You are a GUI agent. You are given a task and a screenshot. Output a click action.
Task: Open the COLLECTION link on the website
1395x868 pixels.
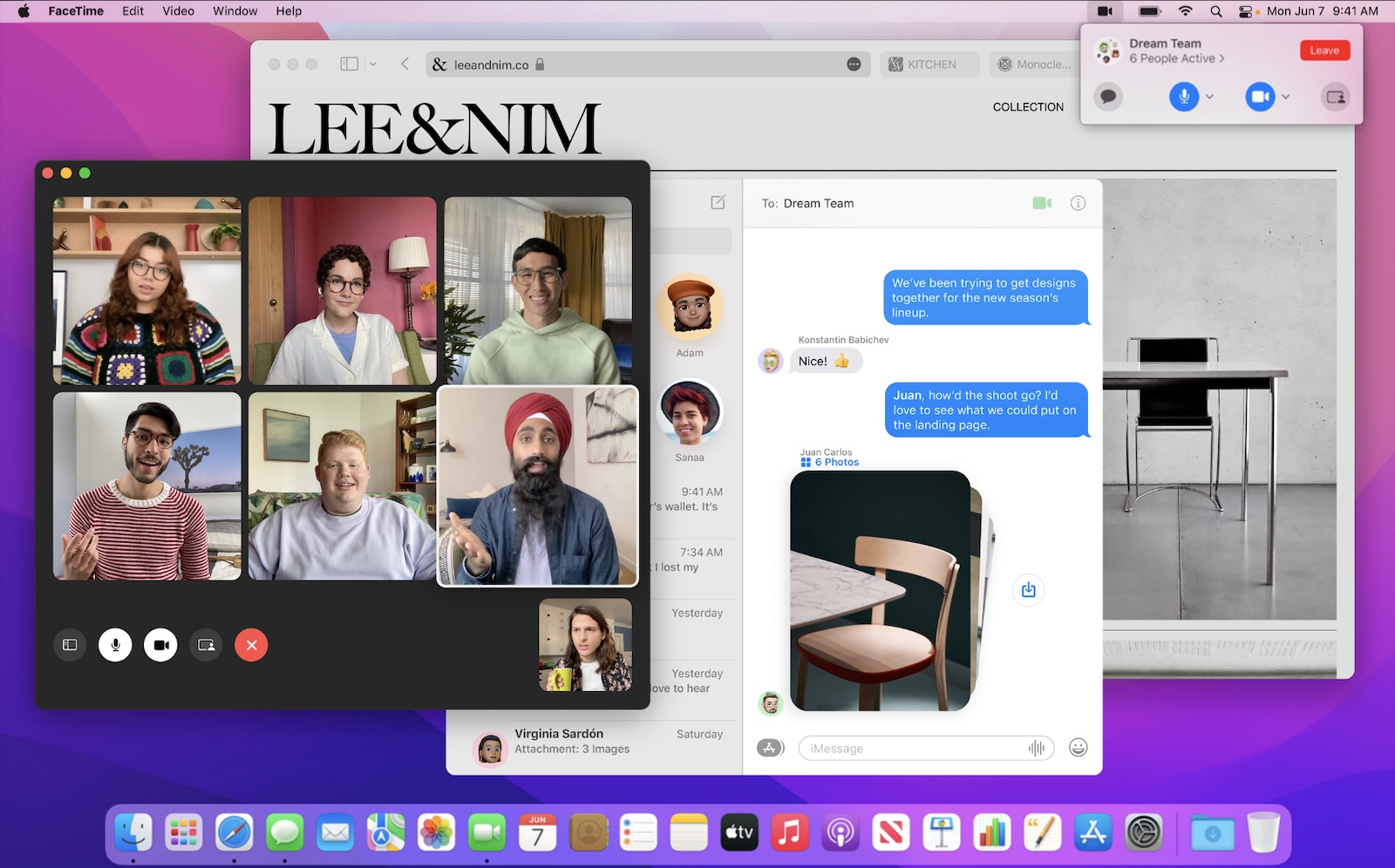[x=1028, y=107]
